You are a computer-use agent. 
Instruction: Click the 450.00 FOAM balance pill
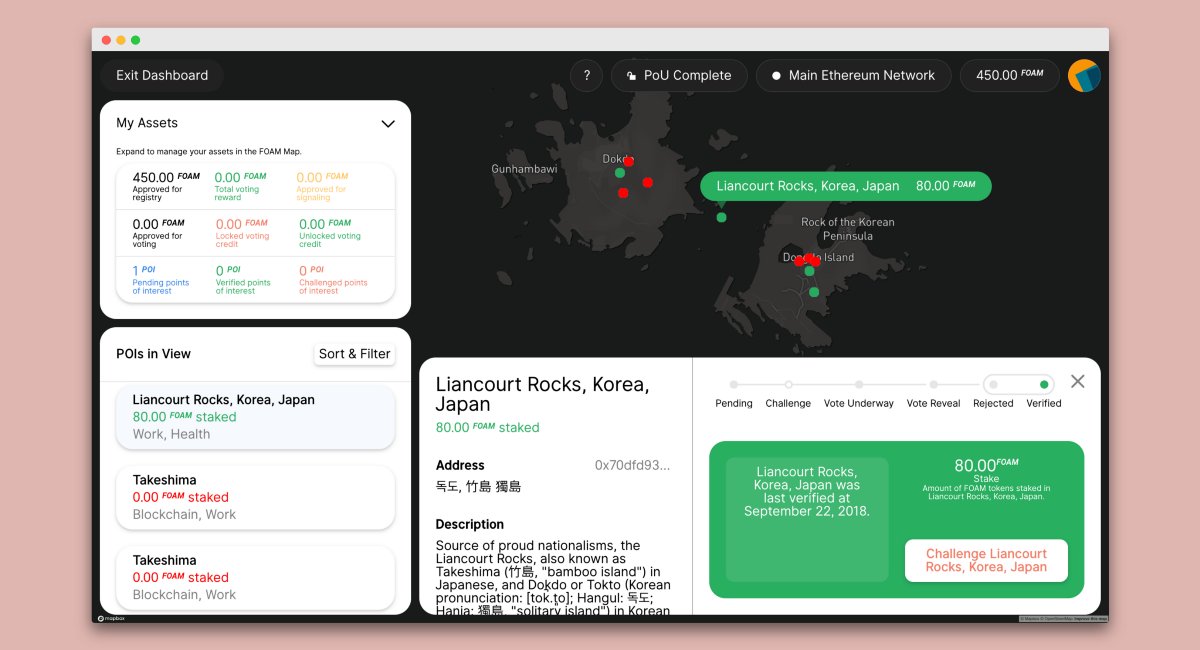1008,75
